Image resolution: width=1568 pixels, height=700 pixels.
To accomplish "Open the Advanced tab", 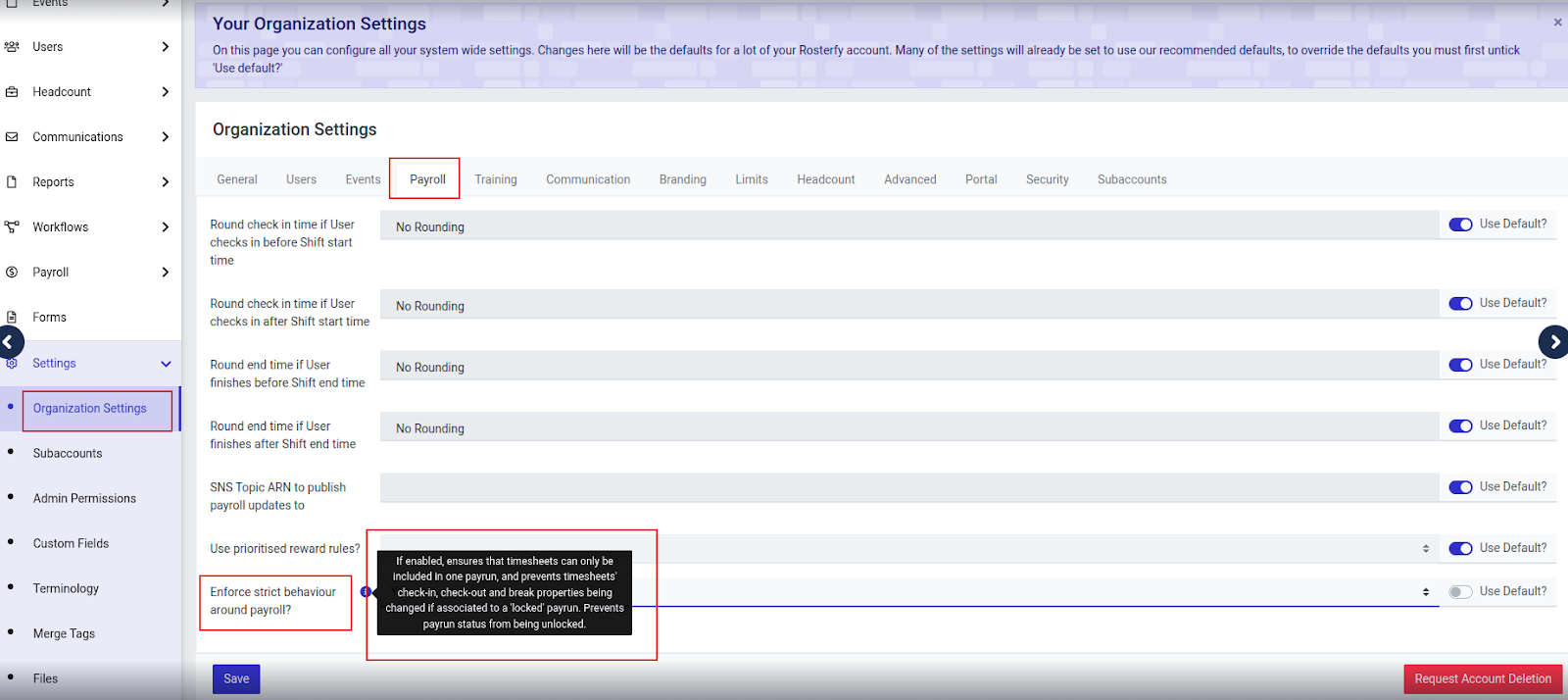I will [910, 179].
